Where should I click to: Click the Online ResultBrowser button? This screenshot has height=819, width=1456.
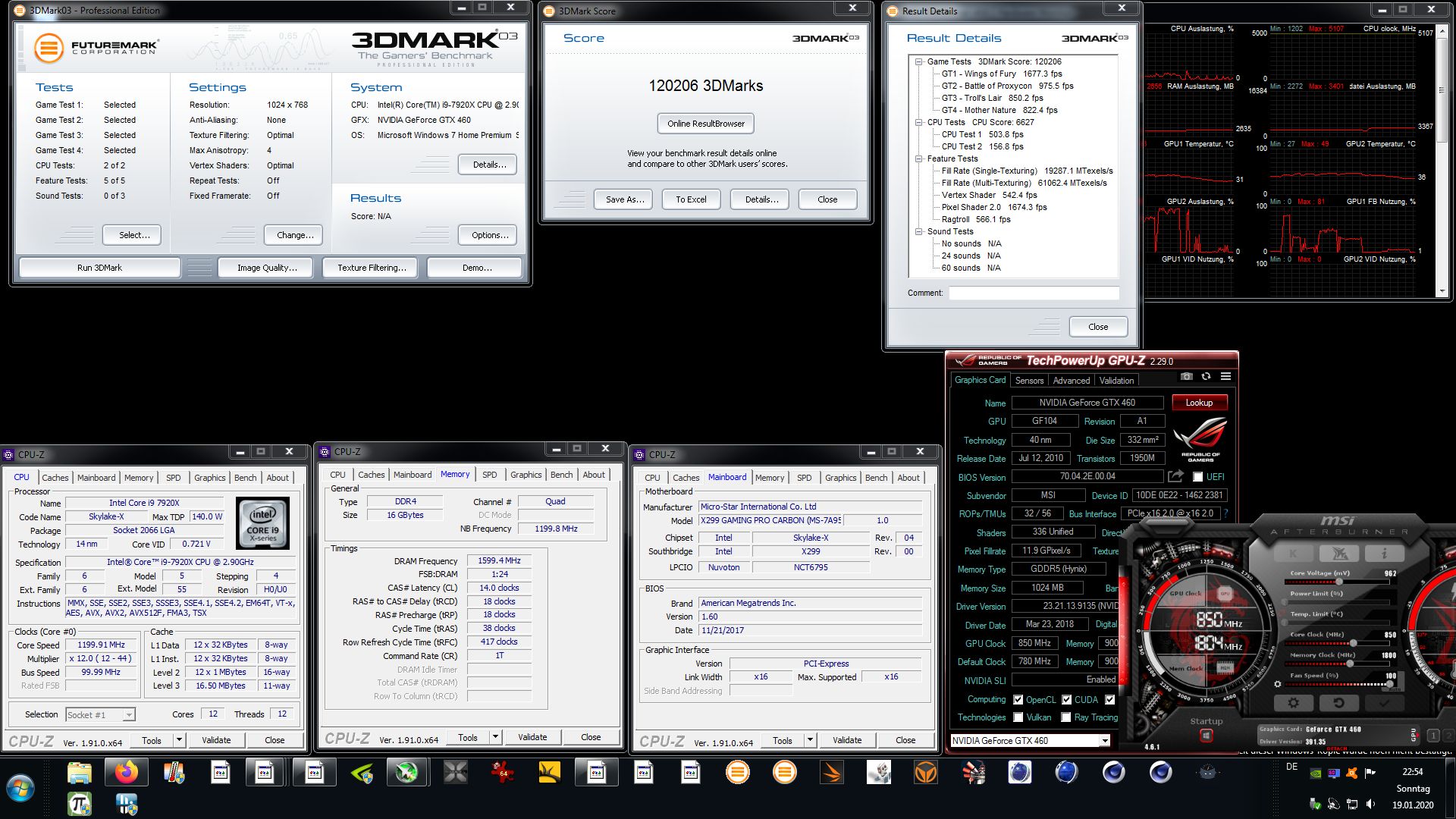[706, 124]
